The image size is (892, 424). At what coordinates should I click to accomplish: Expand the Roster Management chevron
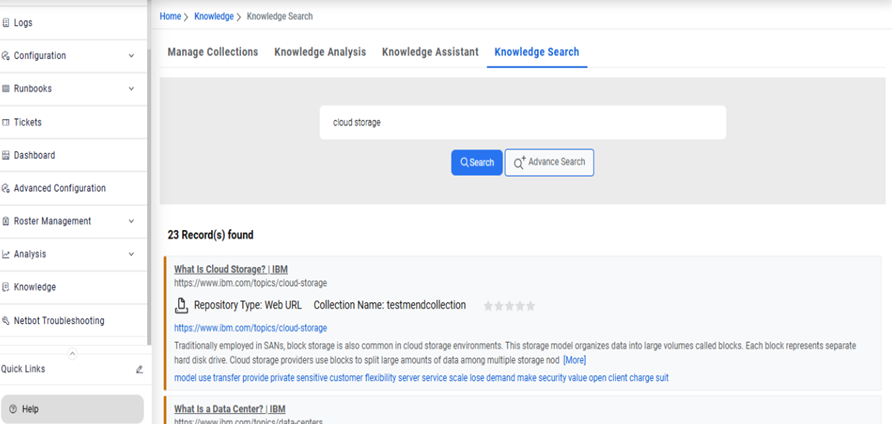coord(131,221)
